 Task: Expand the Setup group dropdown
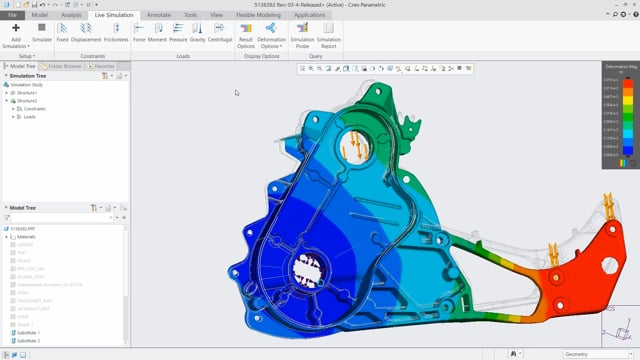pyautogui.click(x=27, y=56)
